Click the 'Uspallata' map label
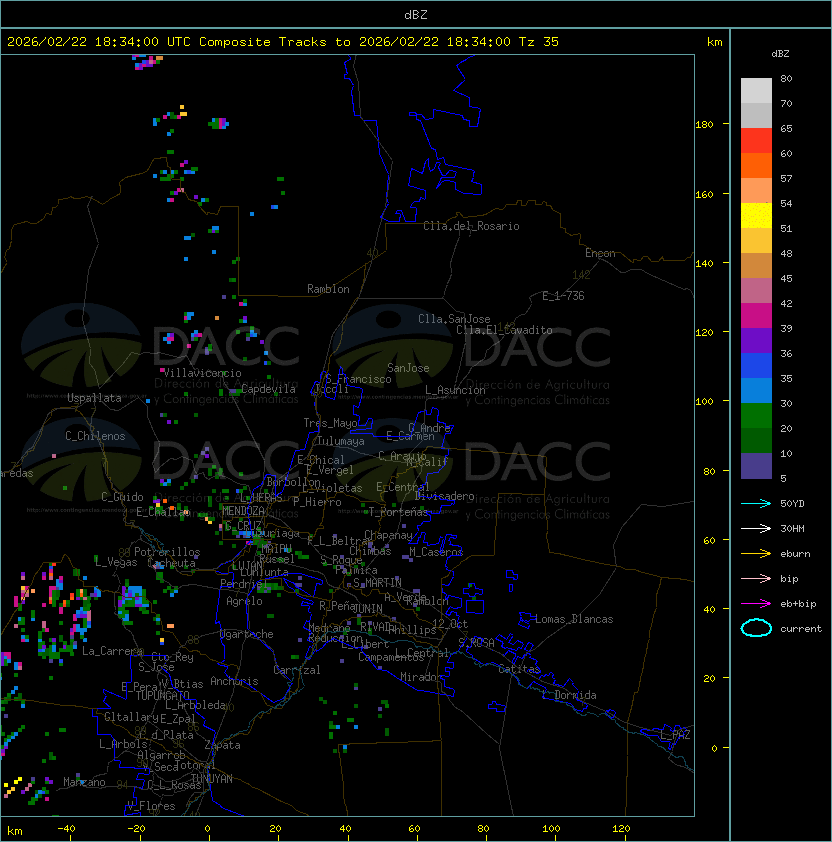 tap(94, 398)
